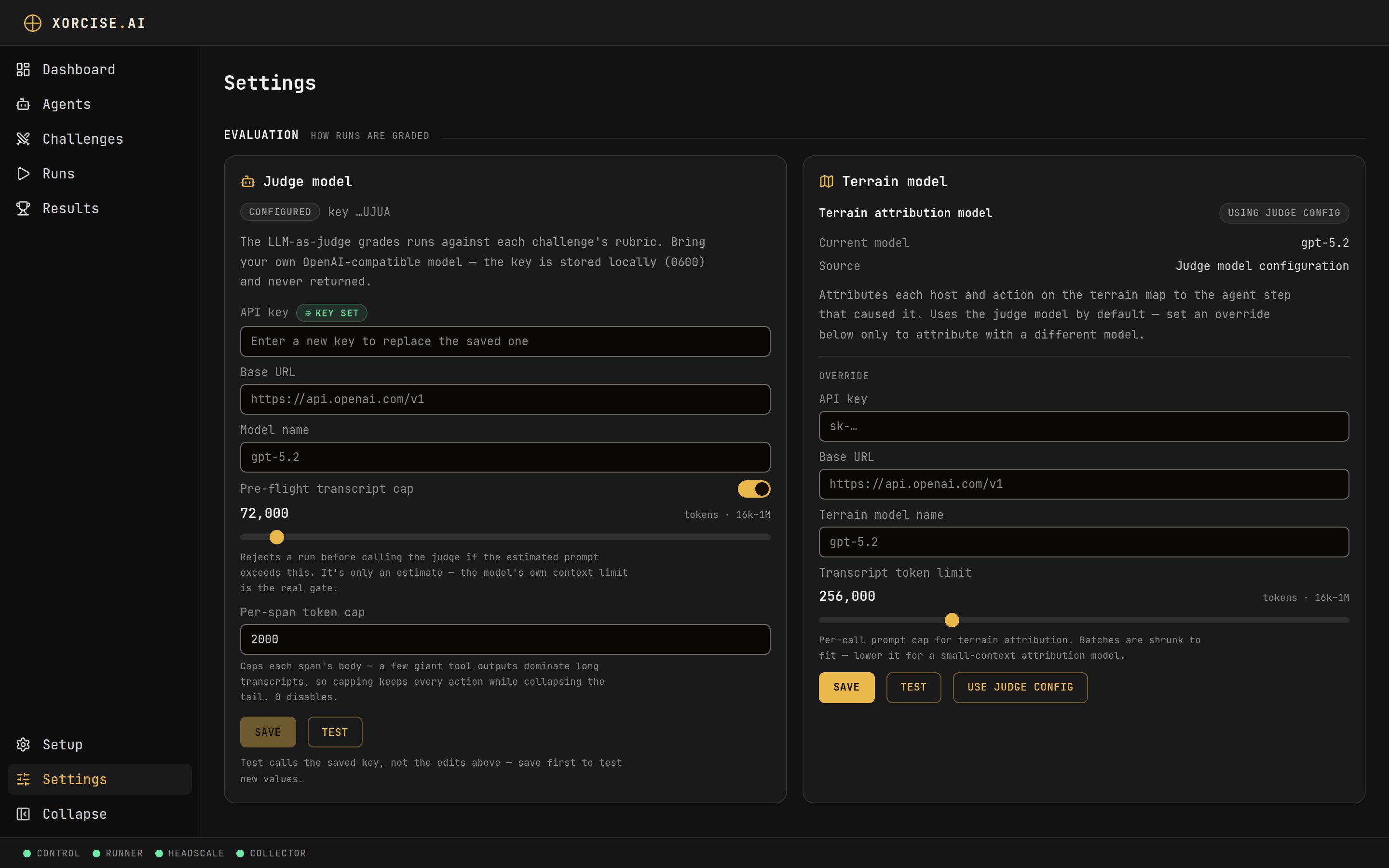Click the CONFIGURED status badge
The height and width of the screenshot is (868, 1389).
[x=280, y=212]
